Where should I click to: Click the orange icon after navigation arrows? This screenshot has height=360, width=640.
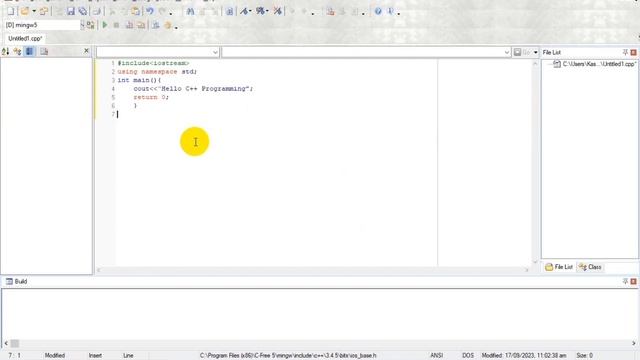coord(330,11)
